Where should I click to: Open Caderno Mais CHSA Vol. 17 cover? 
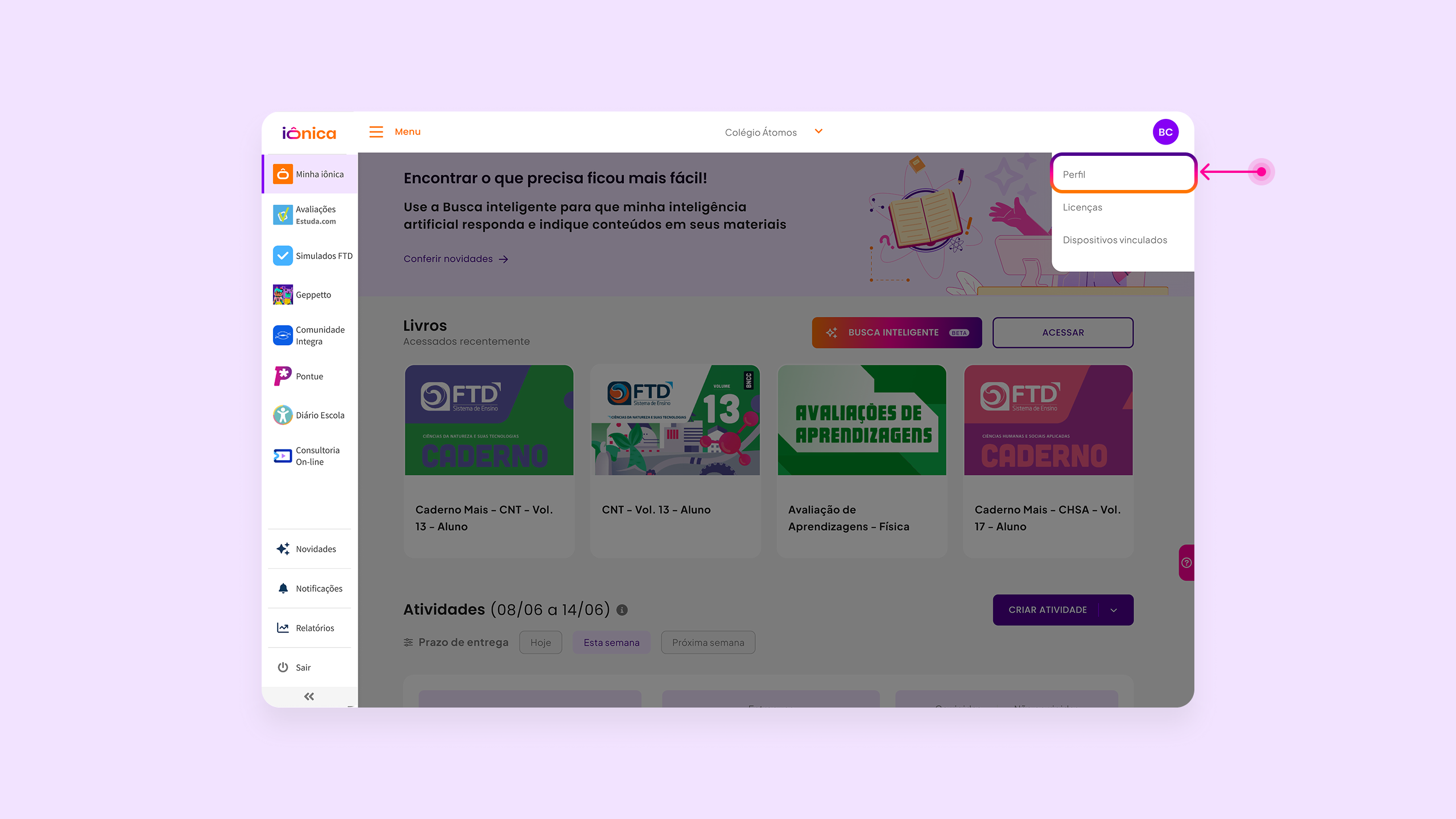click(1049, 420)
